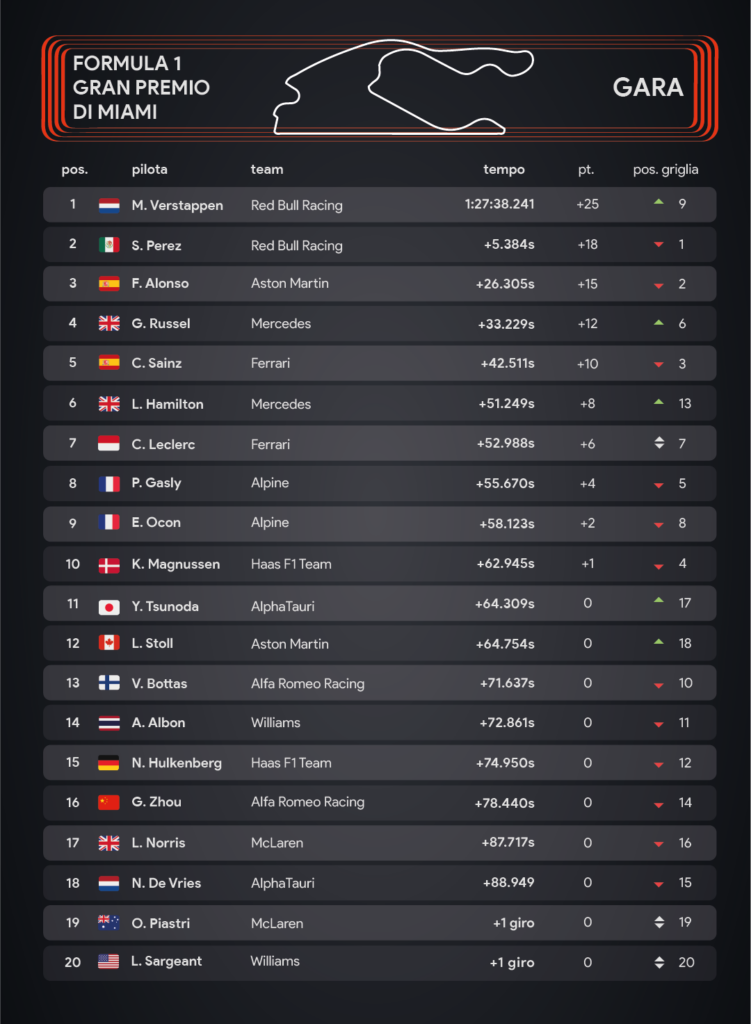Click red down arrow in Perez's row

pyautogui.click(x=659, y=244)
